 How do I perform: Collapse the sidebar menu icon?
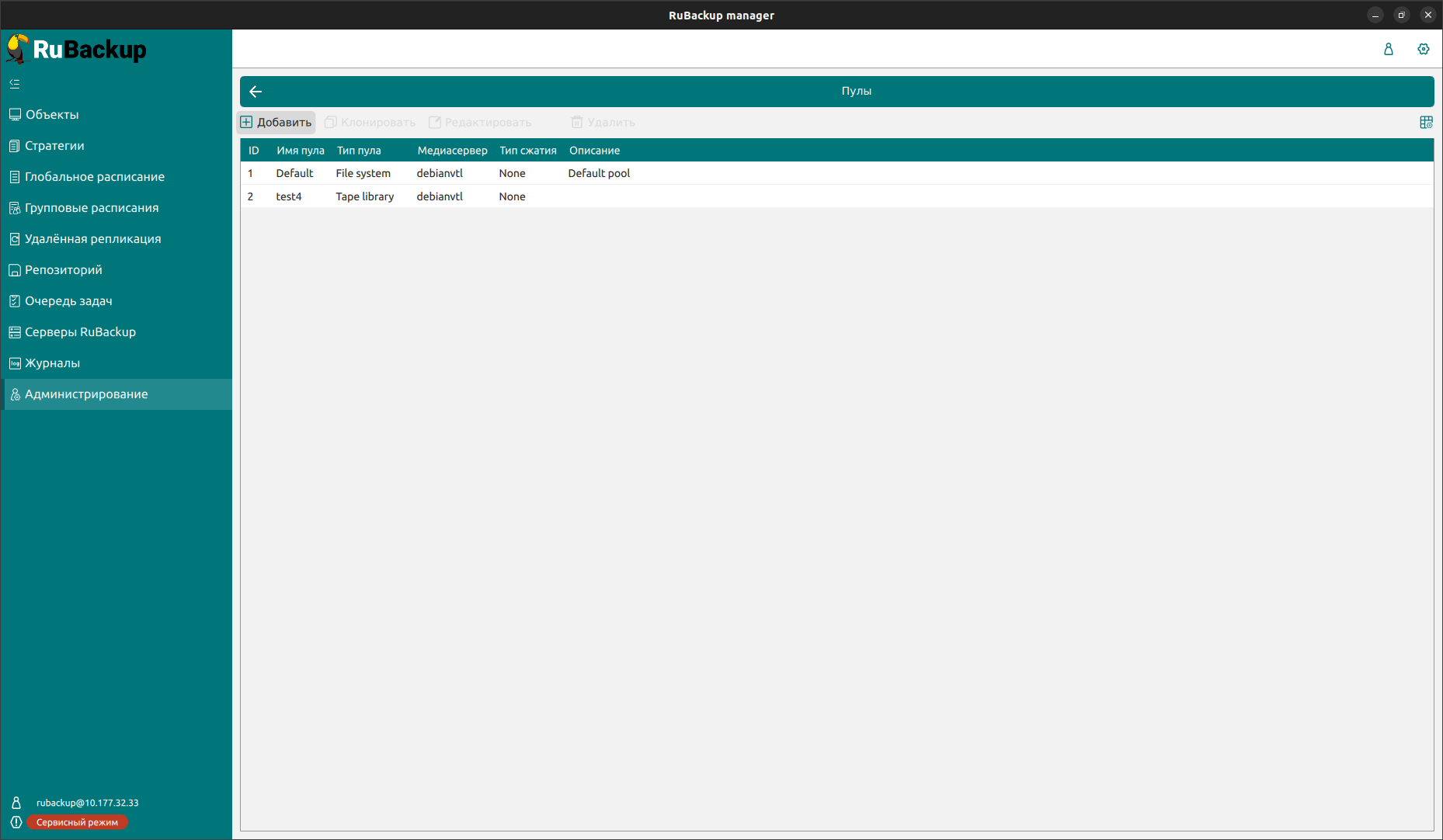15,84
